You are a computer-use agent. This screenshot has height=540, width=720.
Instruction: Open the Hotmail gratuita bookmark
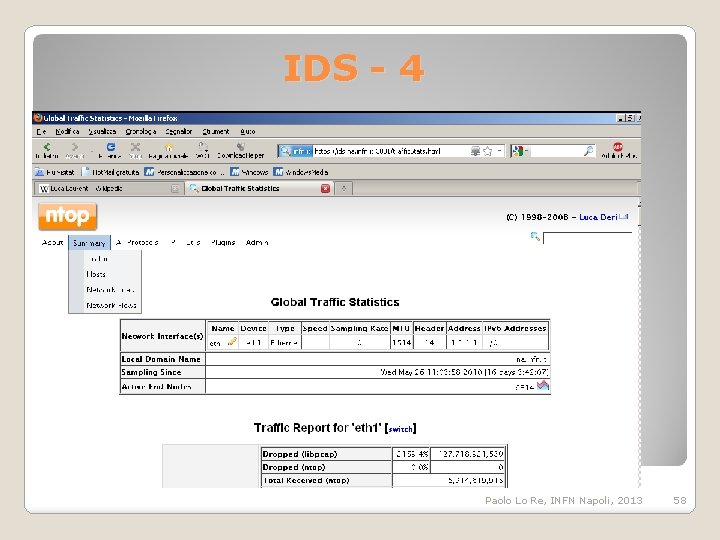pos(111,172)
